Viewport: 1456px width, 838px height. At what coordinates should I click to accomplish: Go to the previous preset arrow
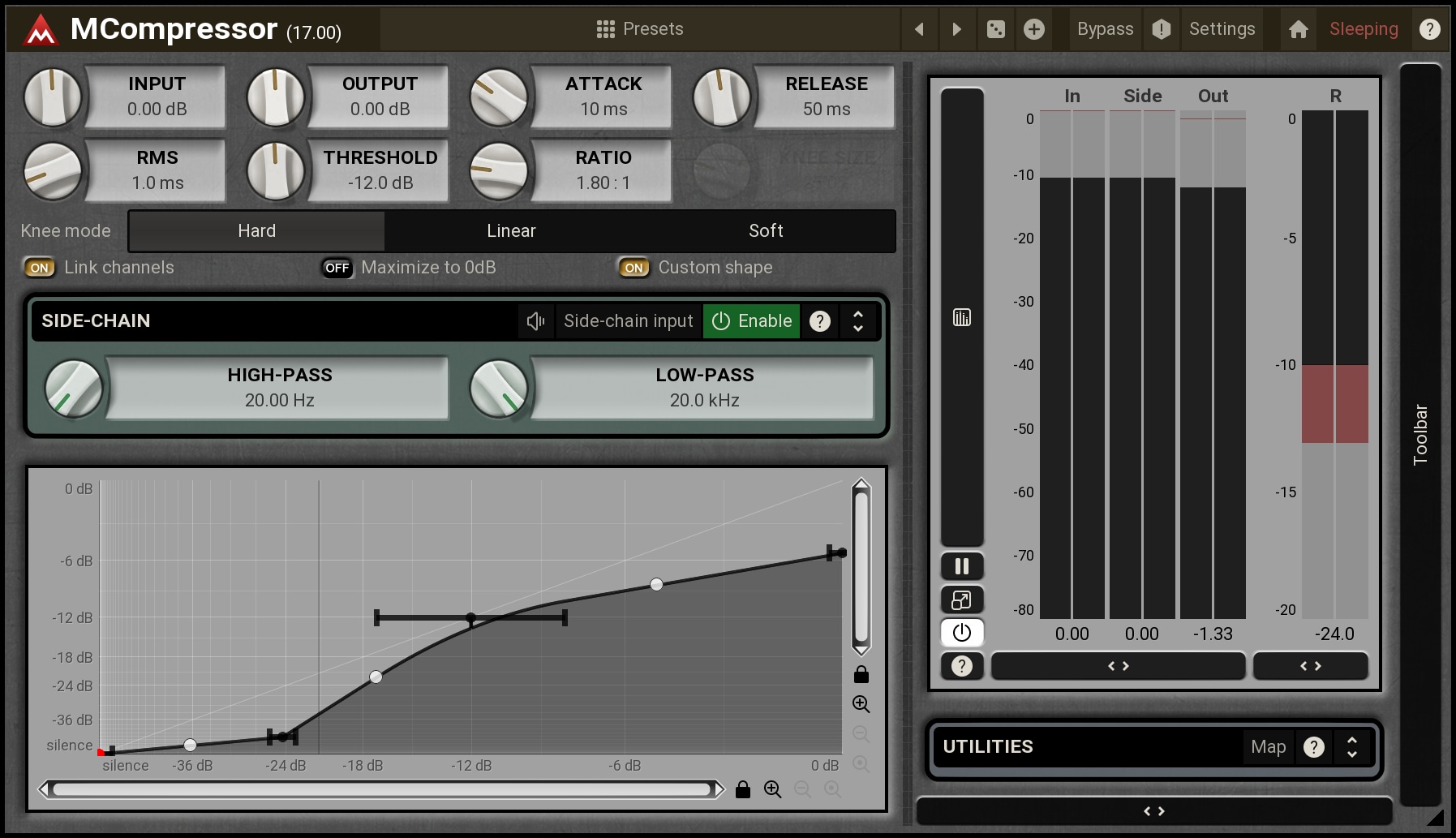tap(919, 30)
